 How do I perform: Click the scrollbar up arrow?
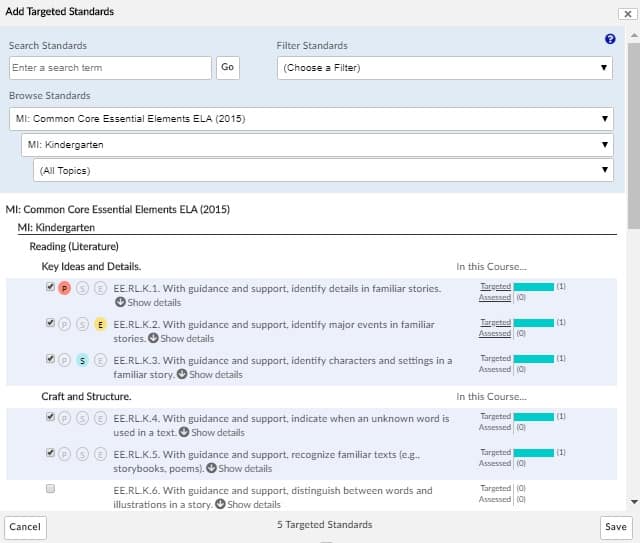pyautogui.click(x=634, y=36)
